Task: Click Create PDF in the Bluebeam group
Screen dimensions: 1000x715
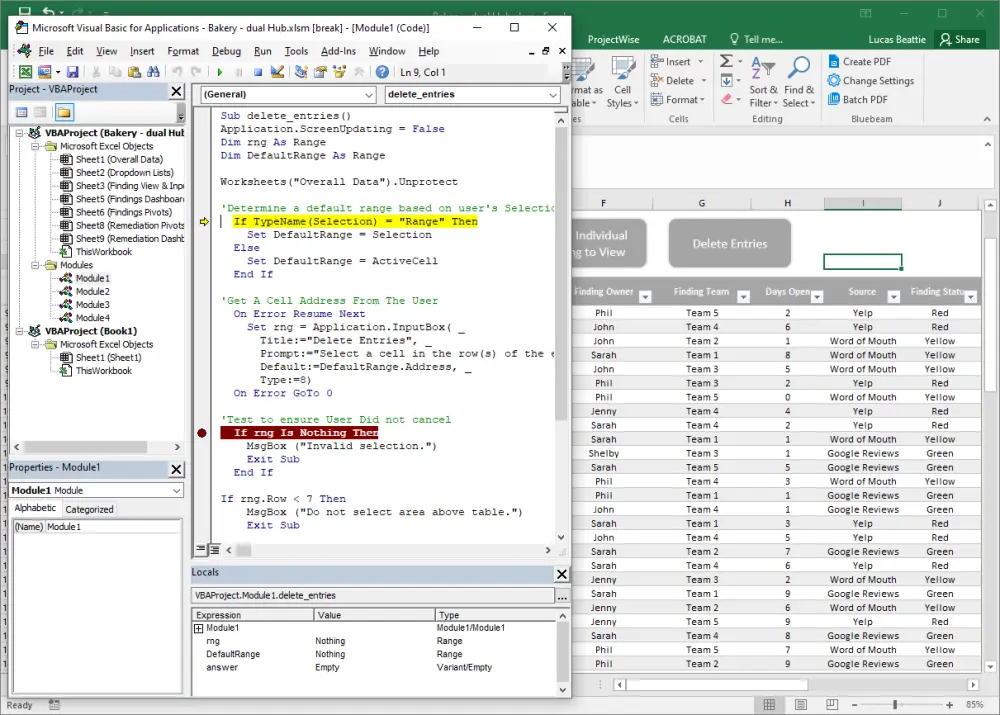Action: [x=859, y=61]
